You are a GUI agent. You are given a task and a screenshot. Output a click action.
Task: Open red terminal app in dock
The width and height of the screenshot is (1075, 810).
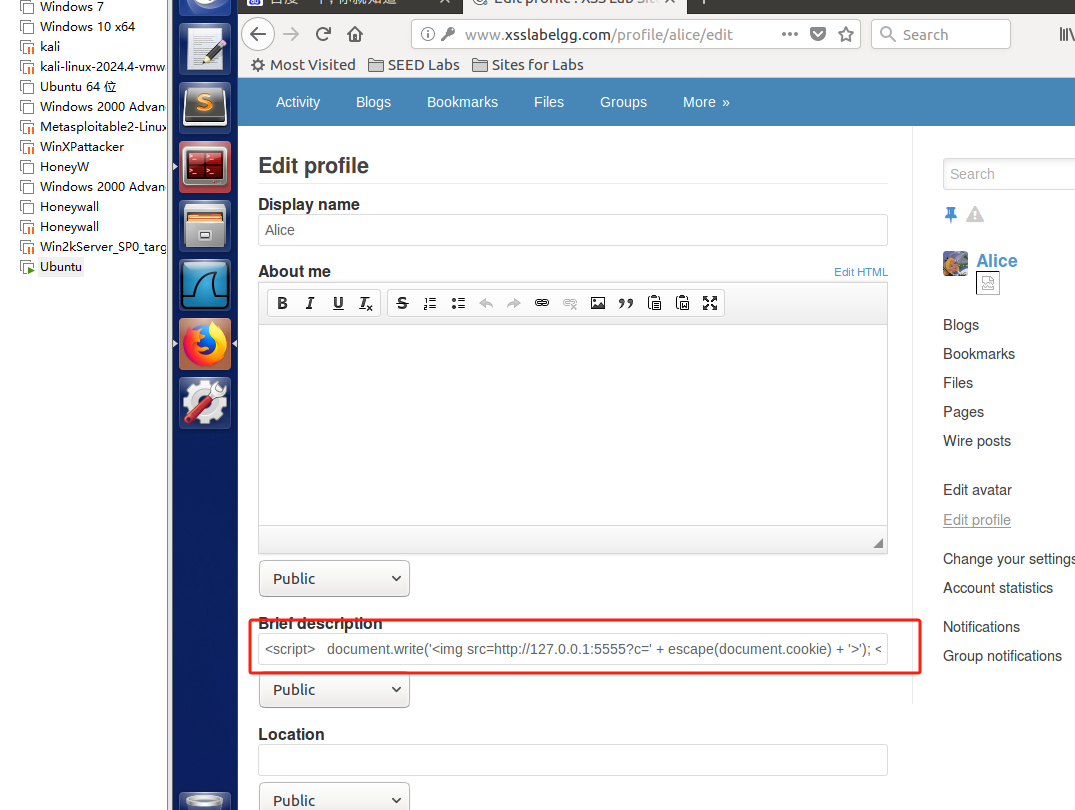205,167
